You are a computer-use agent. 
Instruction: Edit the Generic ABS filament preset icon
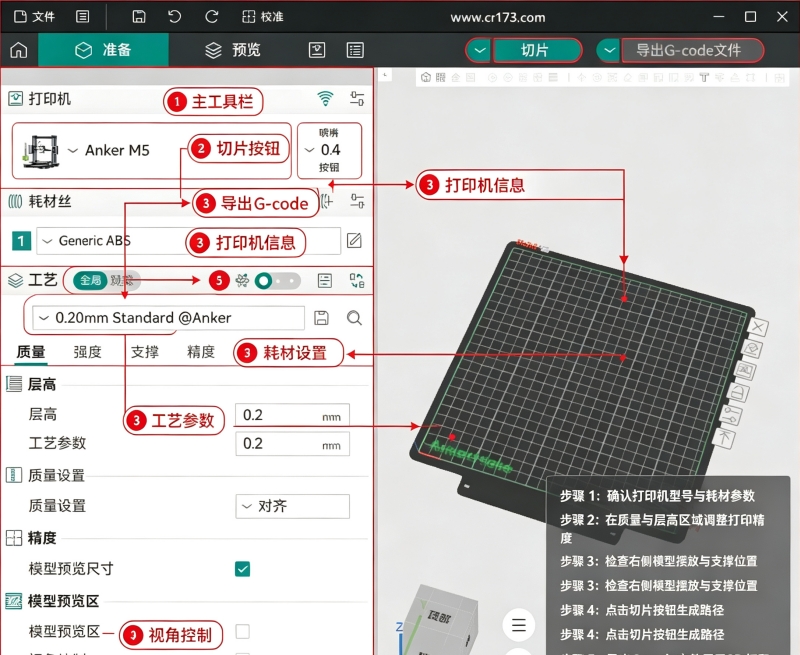pyautogui.click(x=354, y=240)
